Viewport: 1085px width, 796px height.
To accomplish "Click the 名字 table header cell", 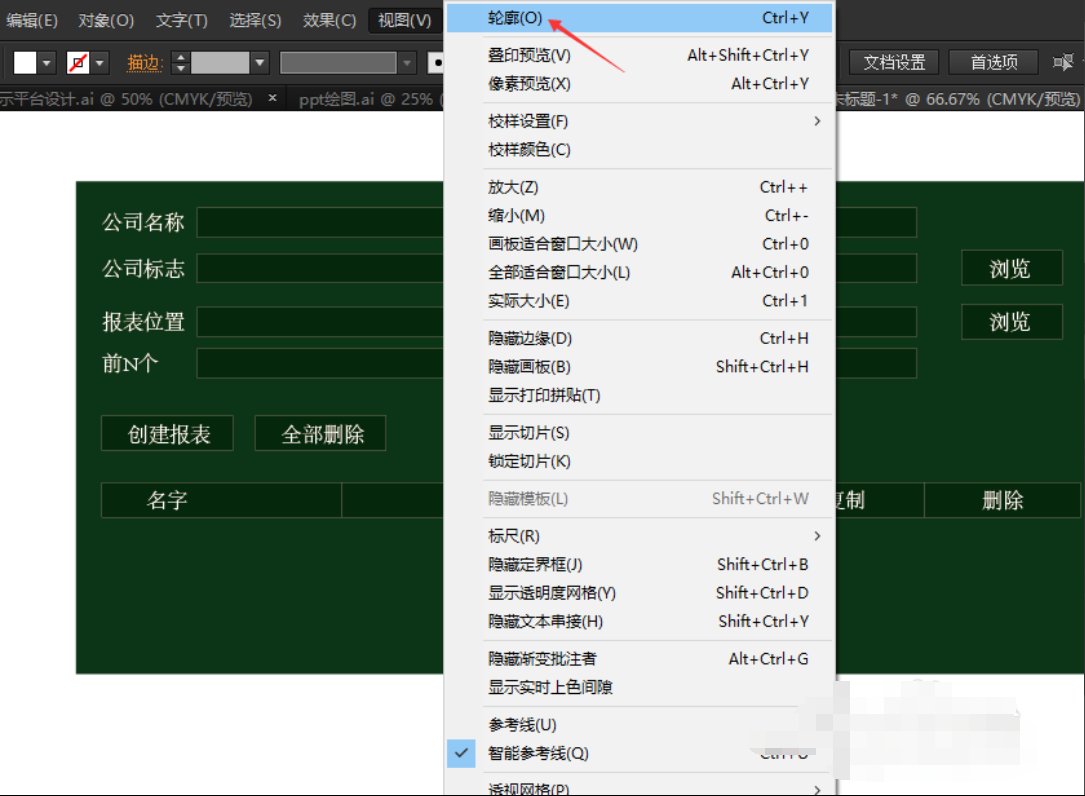I will (x=221, y=500).
